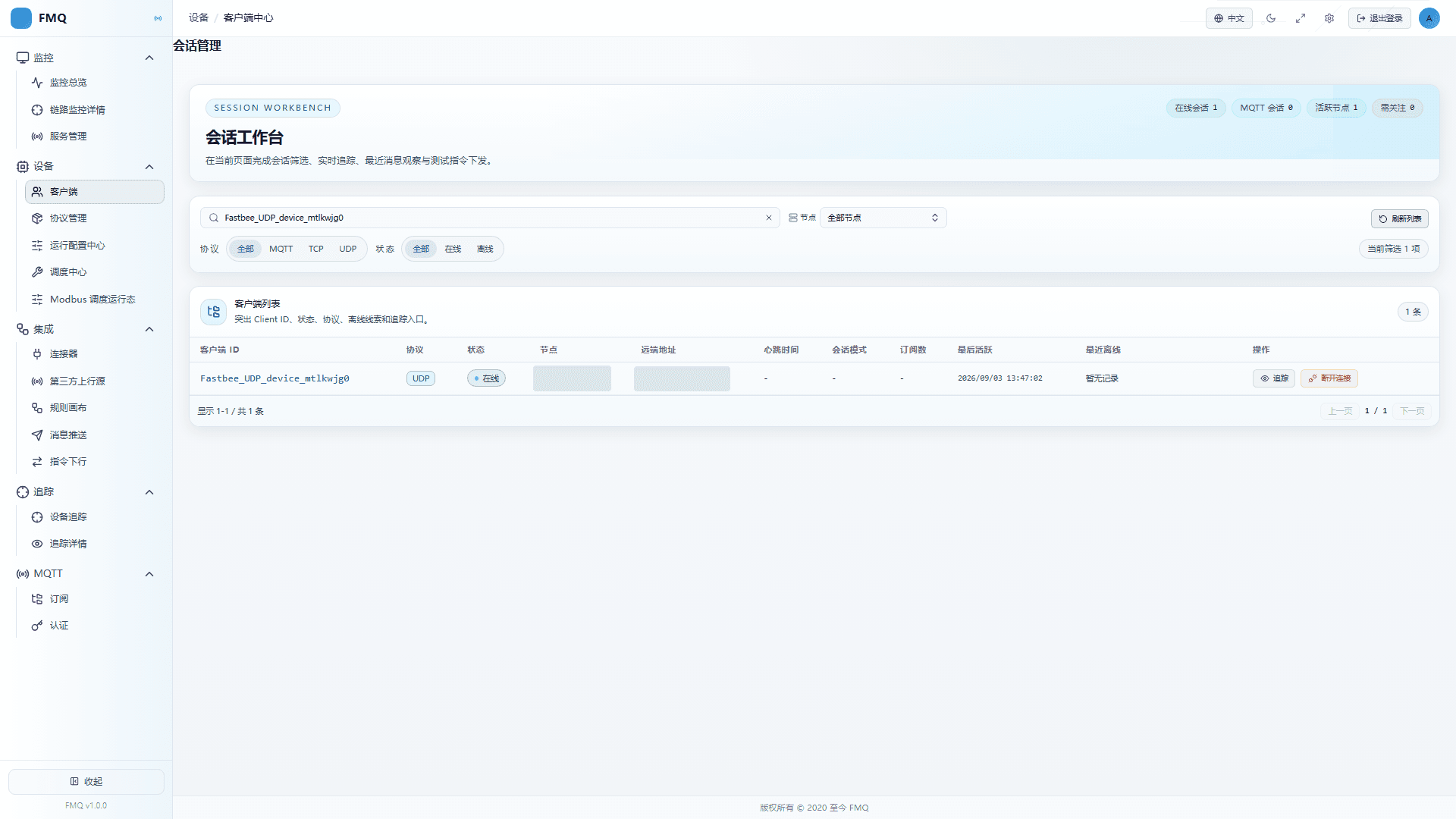Click 追踪 for Fastbee_UDP_device row
This screenshot has width=1456, height=819.
[x=1274, y=378]
